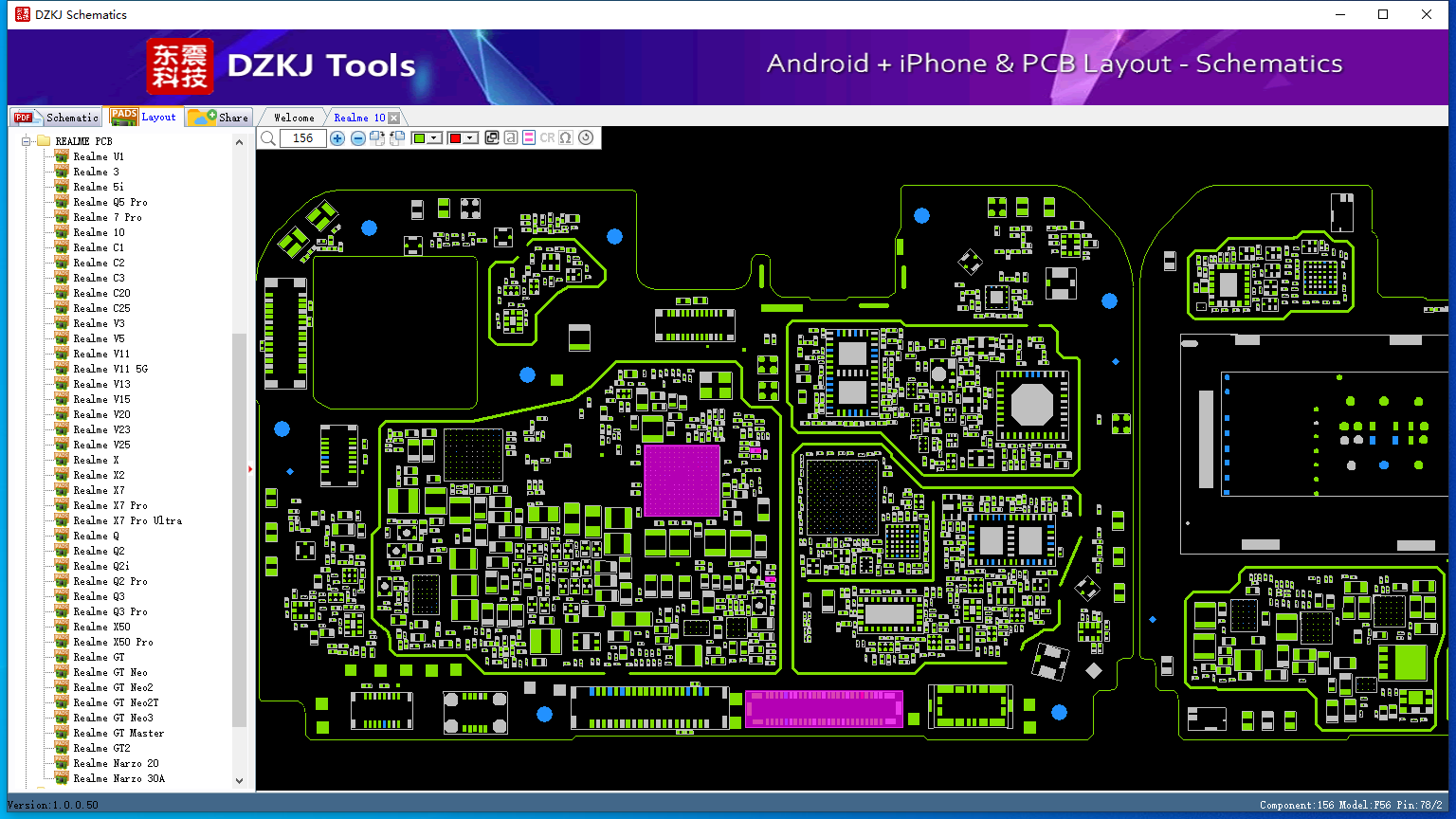This screenshot has height=819, width=1456.
Task: Pick the 'Realme Q2 Pro' entry
Action: click(x=110, y=581)
